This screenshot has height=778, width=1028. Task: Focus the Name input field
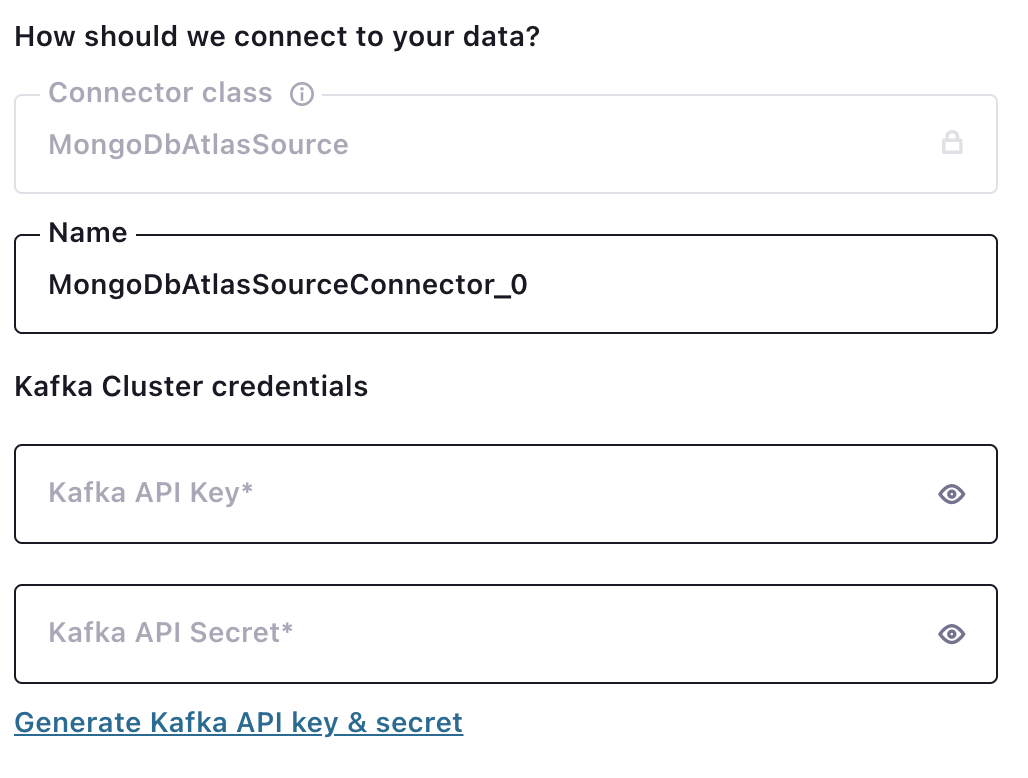(700, 286)
